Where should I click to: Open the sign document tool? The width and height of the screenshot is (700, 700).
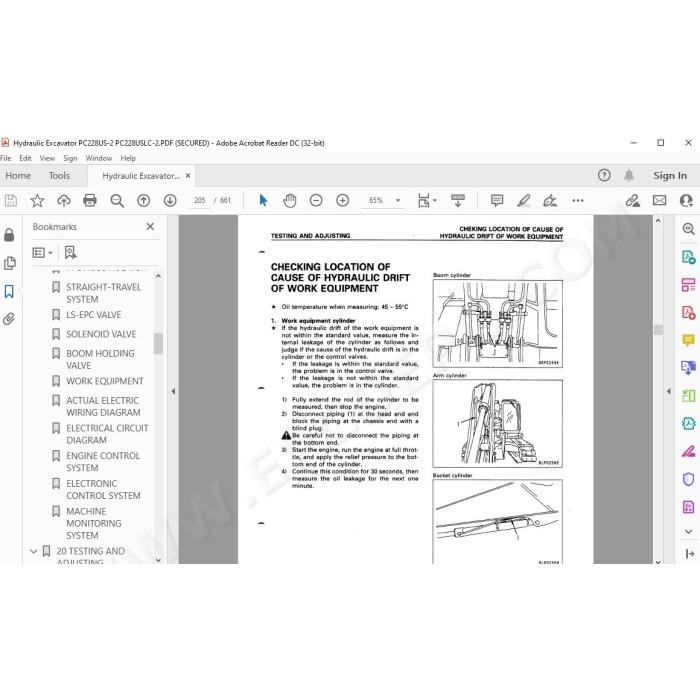550,200
